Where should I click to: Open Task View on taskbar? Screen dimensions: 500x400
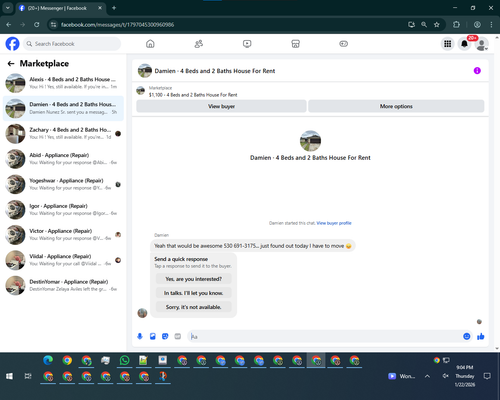pyautogui.click(x=28, y=376)
